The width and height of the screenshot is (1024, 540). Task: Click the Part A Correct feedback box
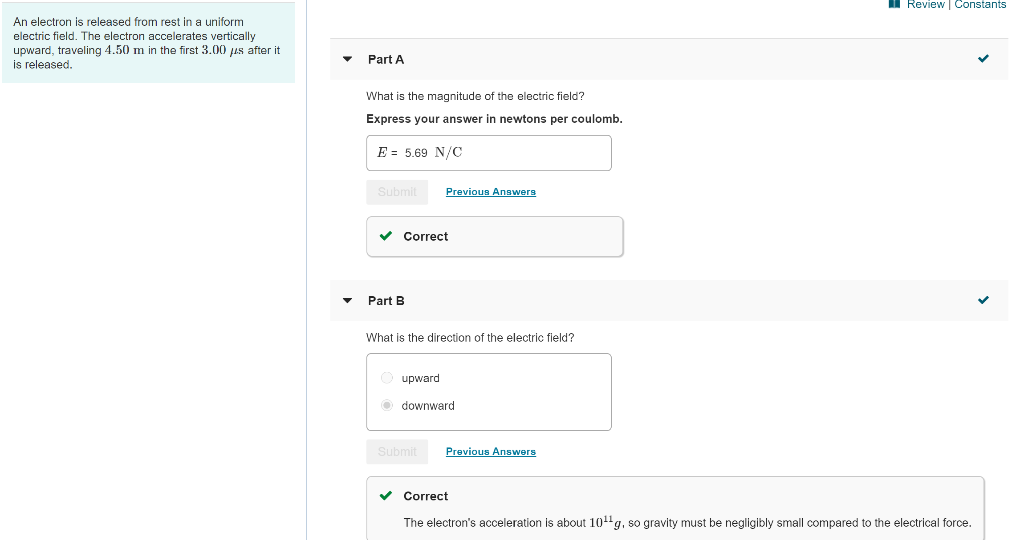494,237
